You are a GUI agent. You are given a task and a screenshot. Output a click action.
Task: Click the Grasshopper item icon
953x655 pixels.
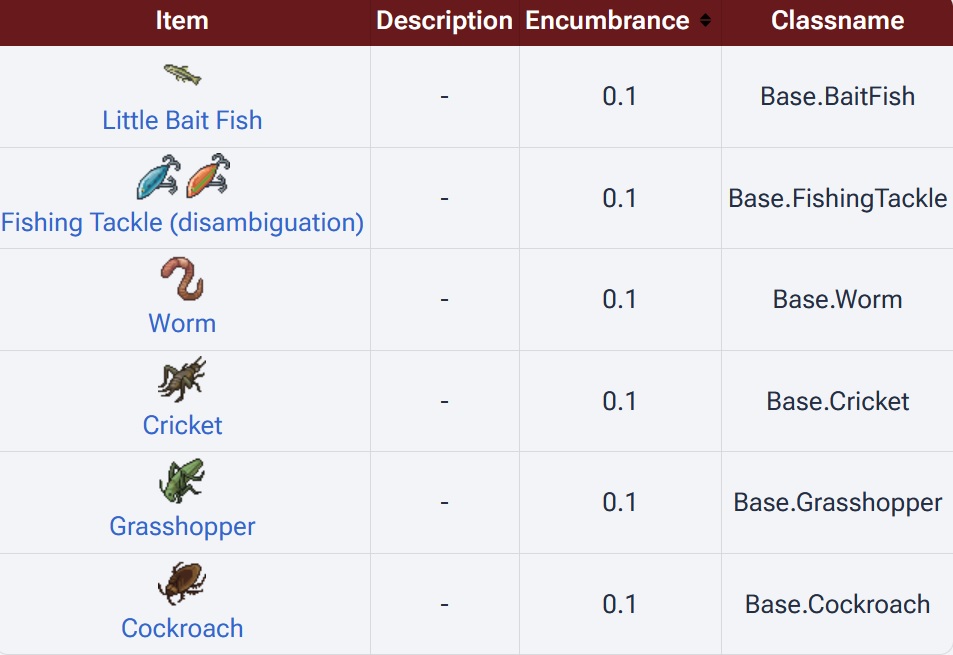coord(182,481)
